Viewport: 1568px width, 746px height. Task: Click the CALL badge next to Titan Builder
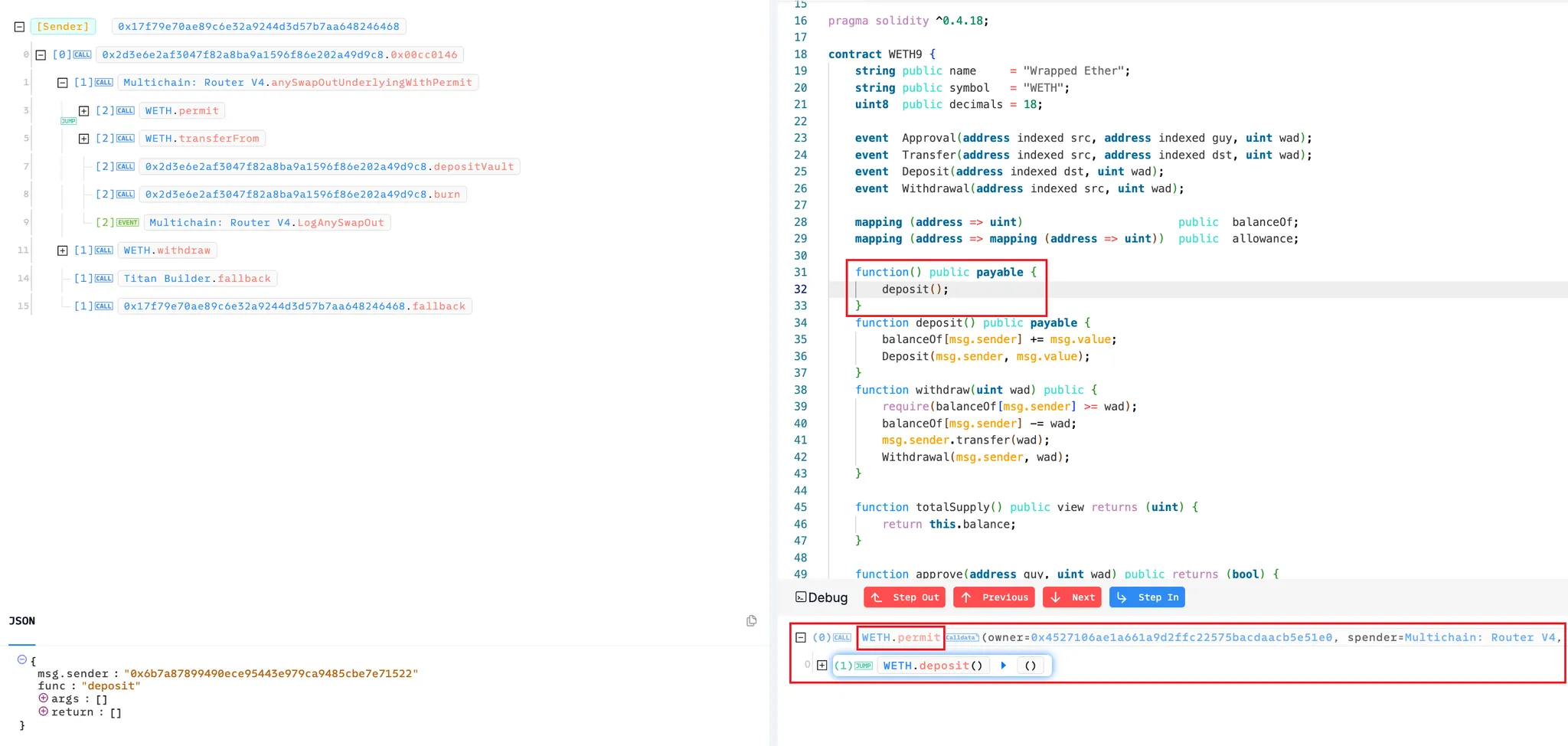click(104, 279)
